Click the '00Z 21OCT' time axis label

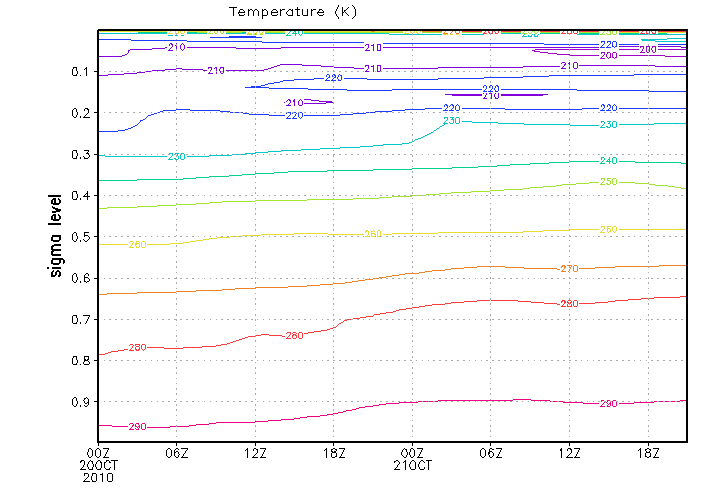412,460
